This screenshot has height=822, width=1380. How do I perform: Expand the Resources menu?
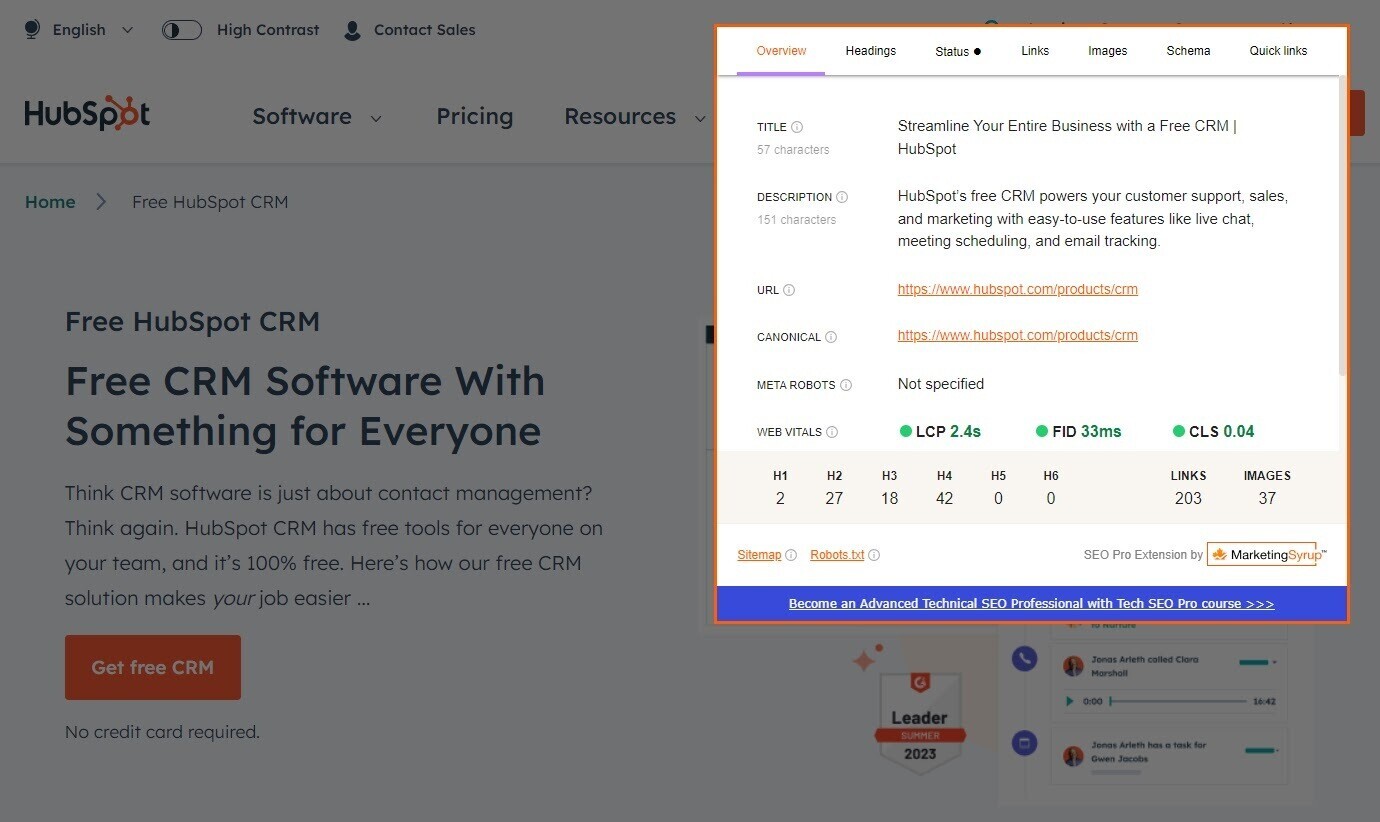[634, 116]
